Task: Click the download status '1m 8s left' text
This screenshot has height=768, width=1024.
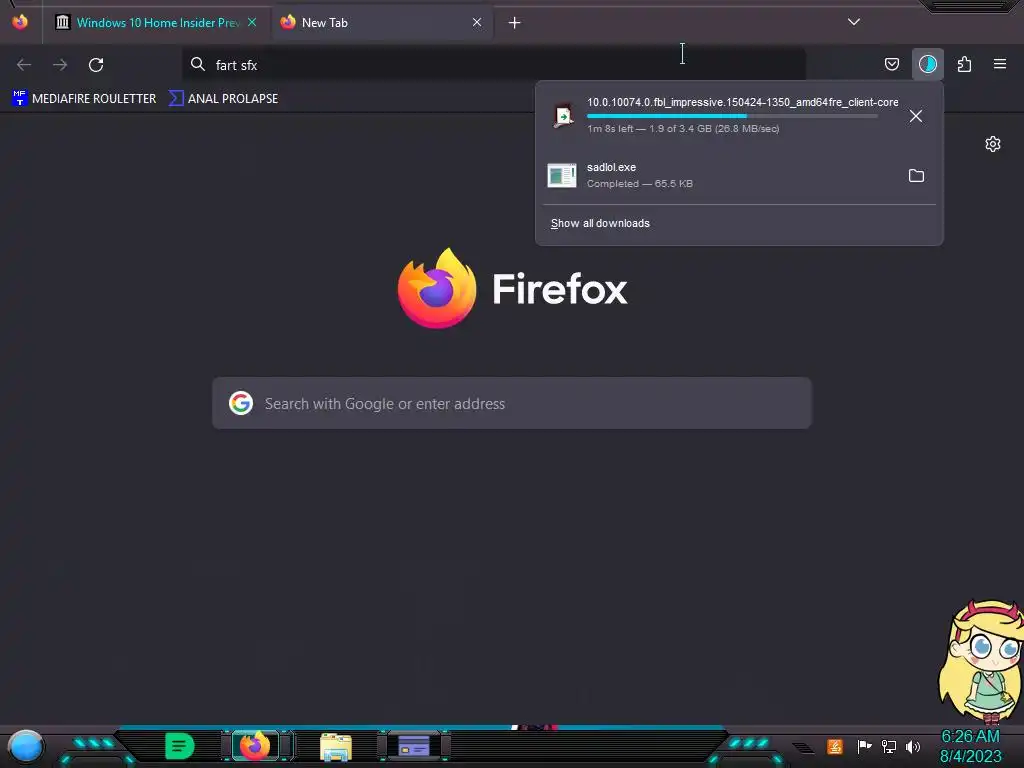Action: 683,129
